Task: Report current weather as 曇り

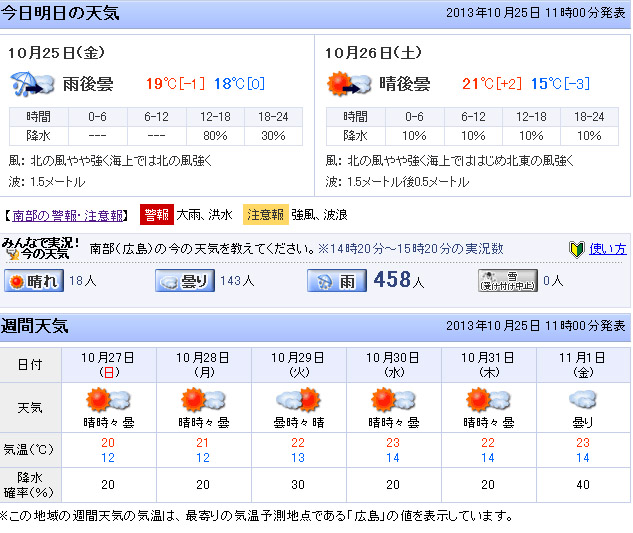Action: (x=185, y=282)
